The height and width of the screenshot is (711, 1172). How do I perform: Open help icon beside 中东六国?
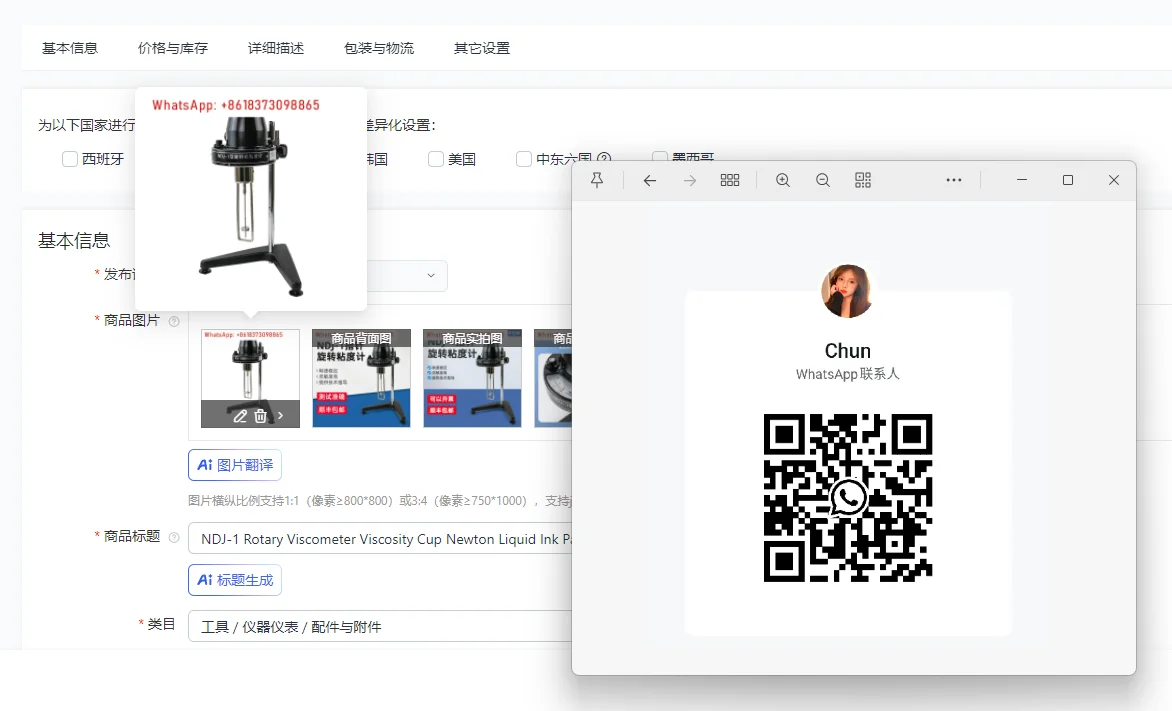[605, 158]
